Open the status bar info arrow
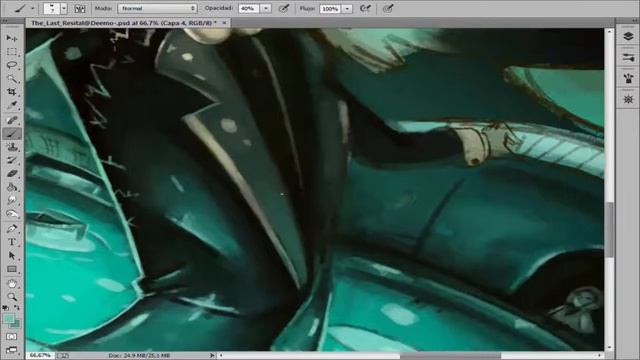The image size is (640, 360). pyautogui.click(x=212, y=356)
